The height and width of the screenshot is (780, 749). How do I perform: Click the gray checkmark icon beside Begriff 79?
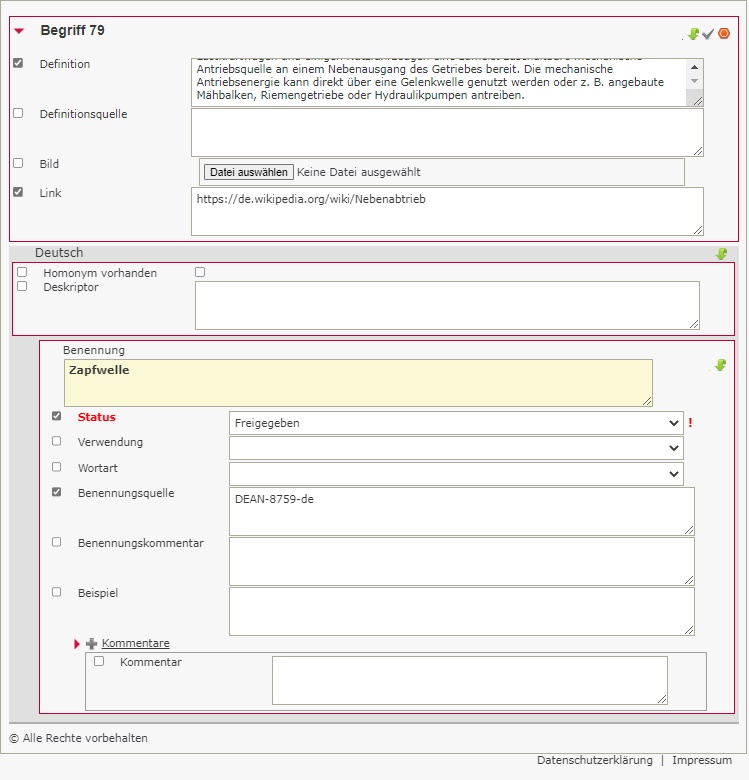click(x=708, y=34)
